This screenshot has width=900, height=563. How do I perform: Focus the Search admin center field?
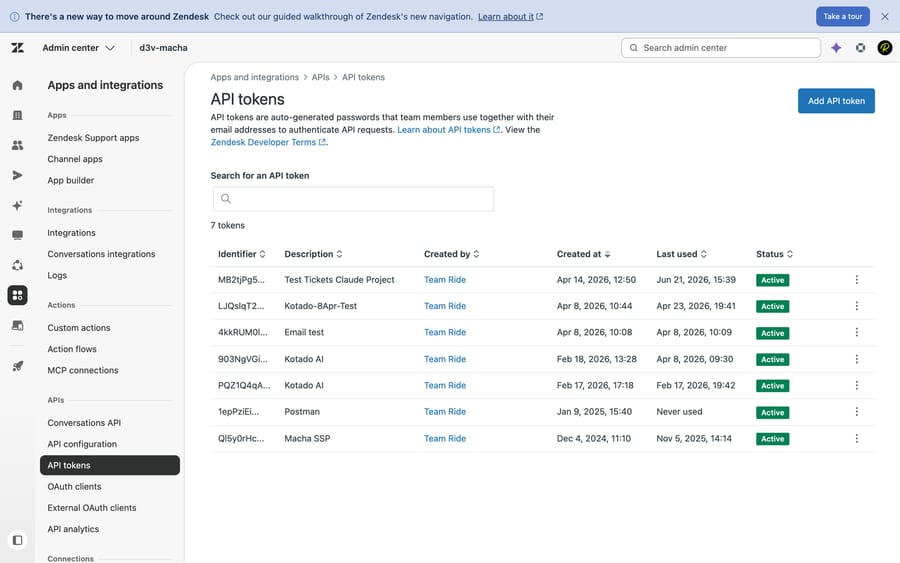(721, 48)
